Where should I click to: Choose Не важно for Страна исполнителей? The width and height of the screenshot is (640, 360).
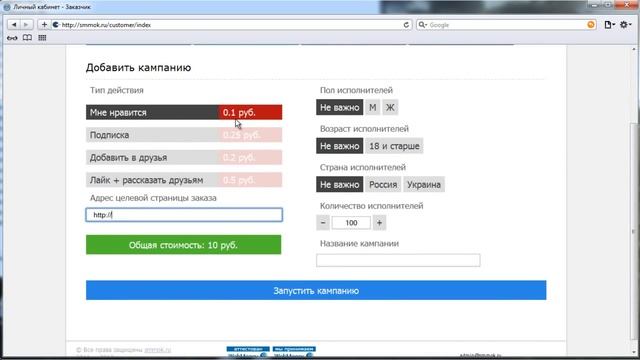click(x=340, y=184)
